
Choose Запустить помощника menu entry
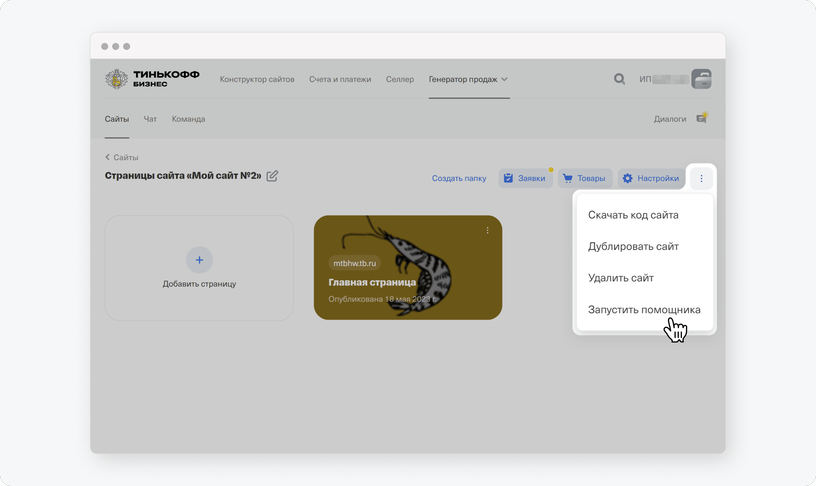644,310
